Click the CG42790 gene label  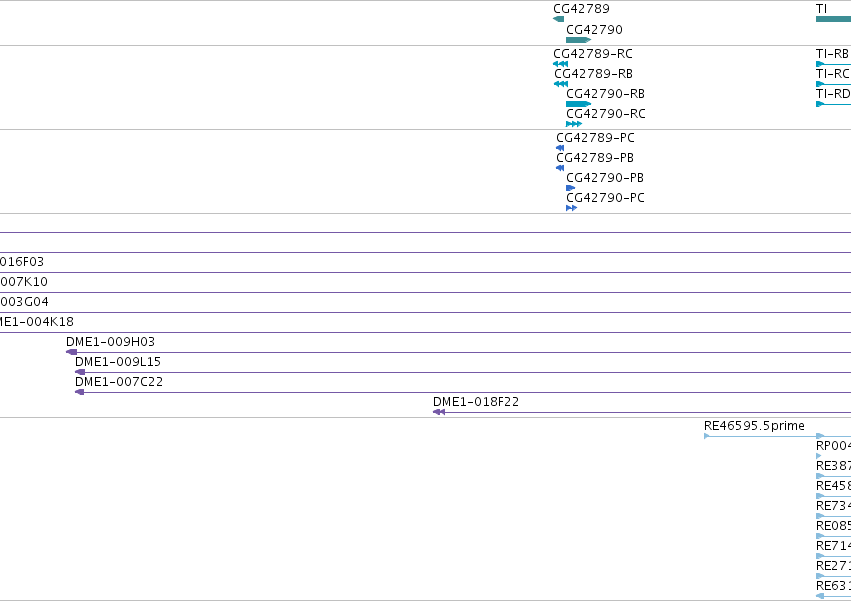[x=594, y=30]
